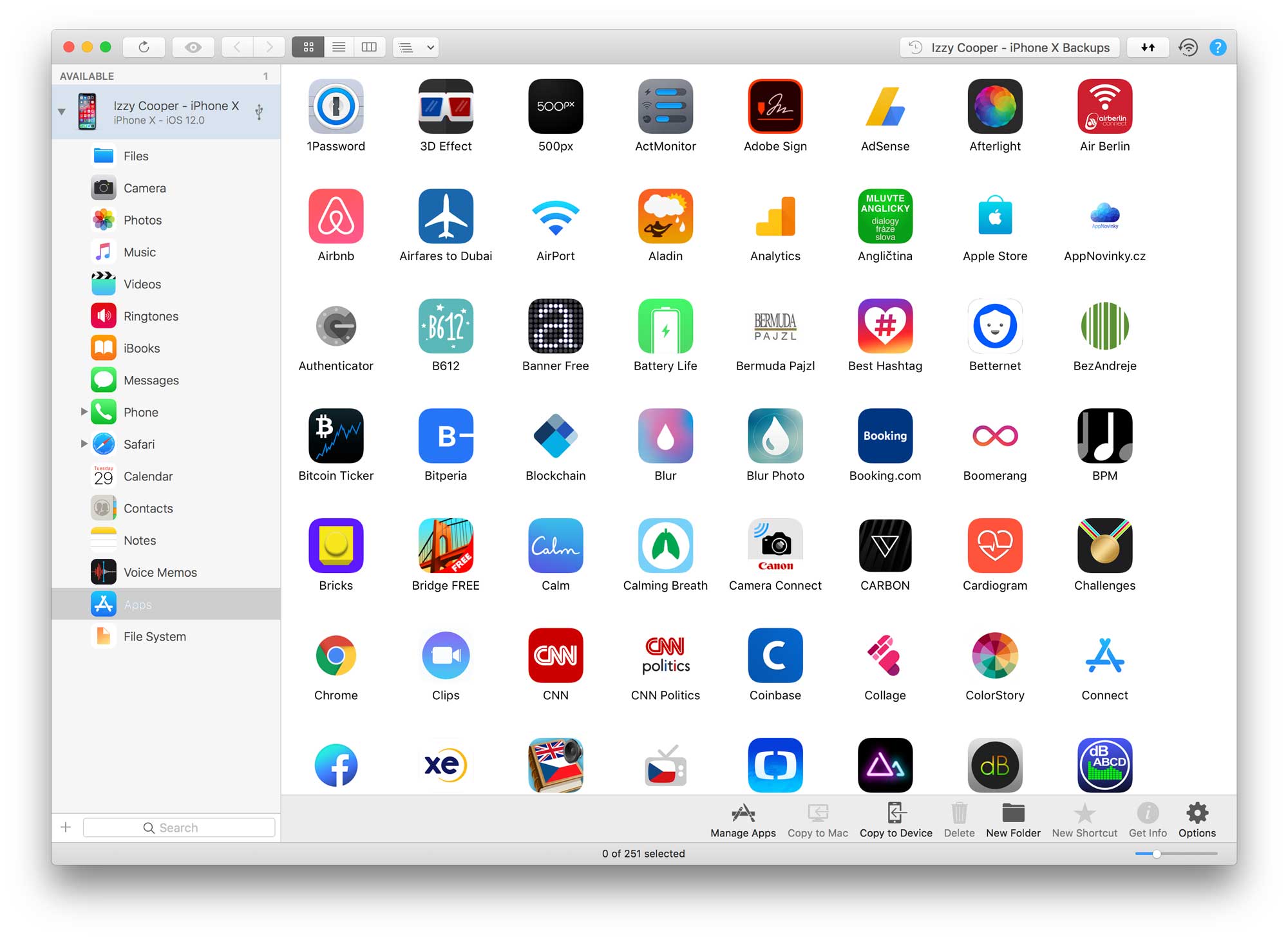1288x938 pixels.
Task: Adjust the icon size slider
Action: pos(1157,854)
